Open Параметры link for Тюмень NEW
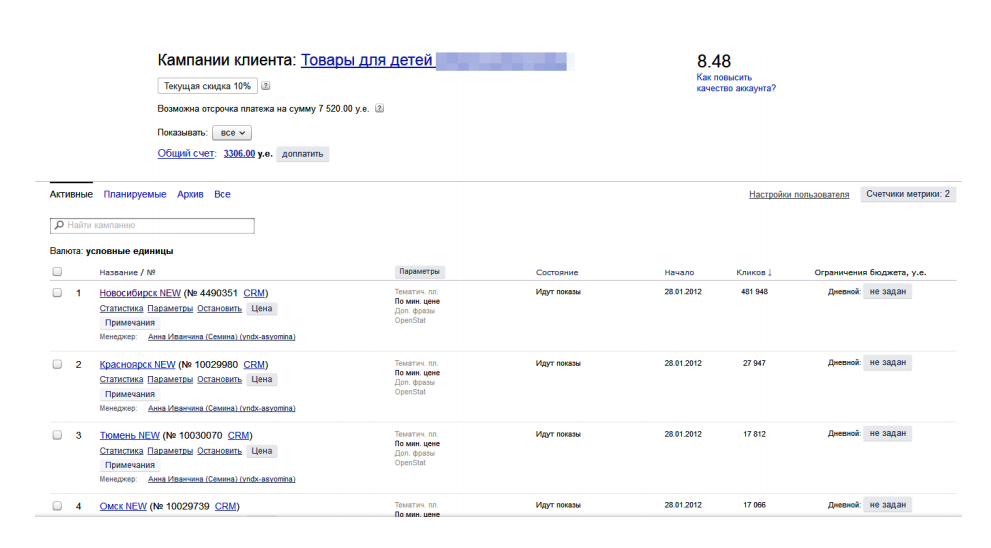Screen dimensions: 991x548 [x=170, y=451]
